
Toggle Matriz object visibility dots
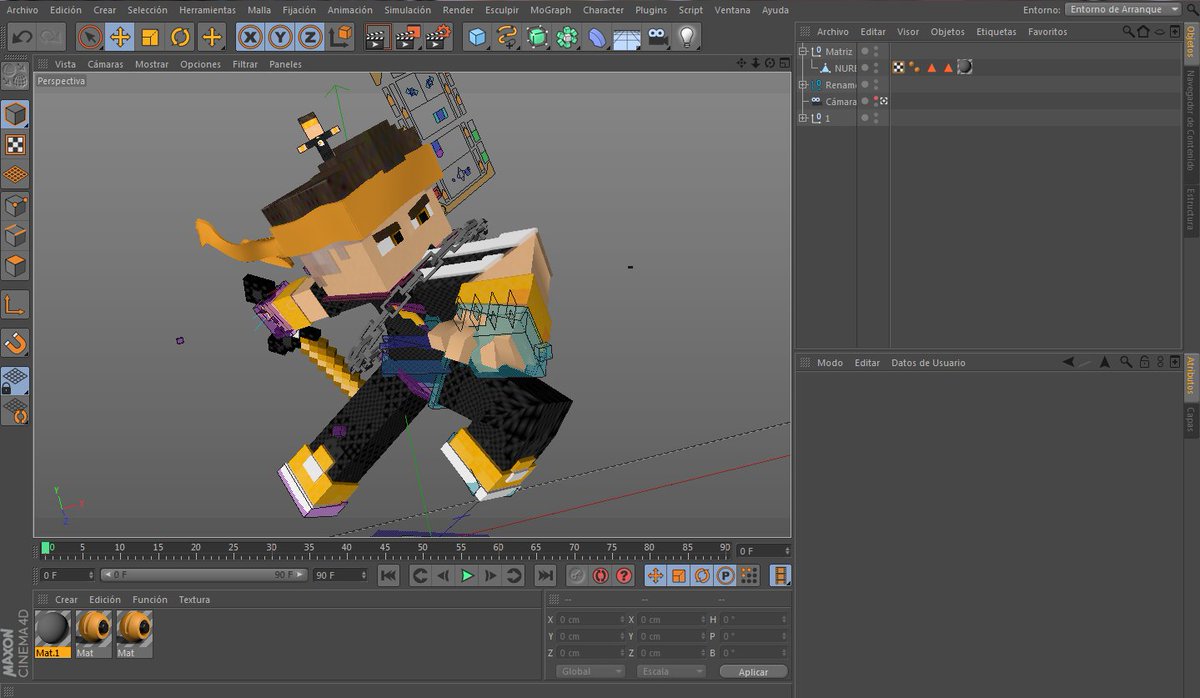[x=875, y=51]
